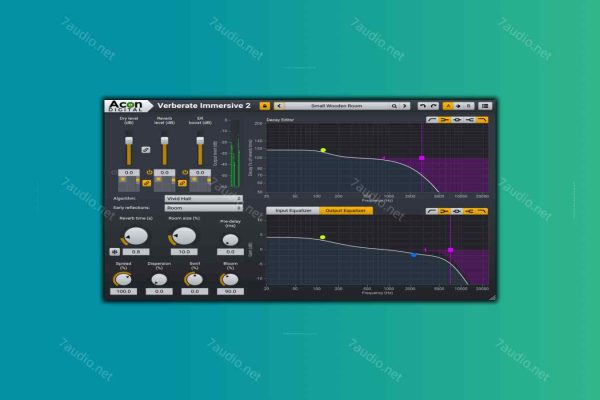The width and height of the screenshot is (600, 400).
Task: Click the Dispersion value field
Action: coord(159,291)
